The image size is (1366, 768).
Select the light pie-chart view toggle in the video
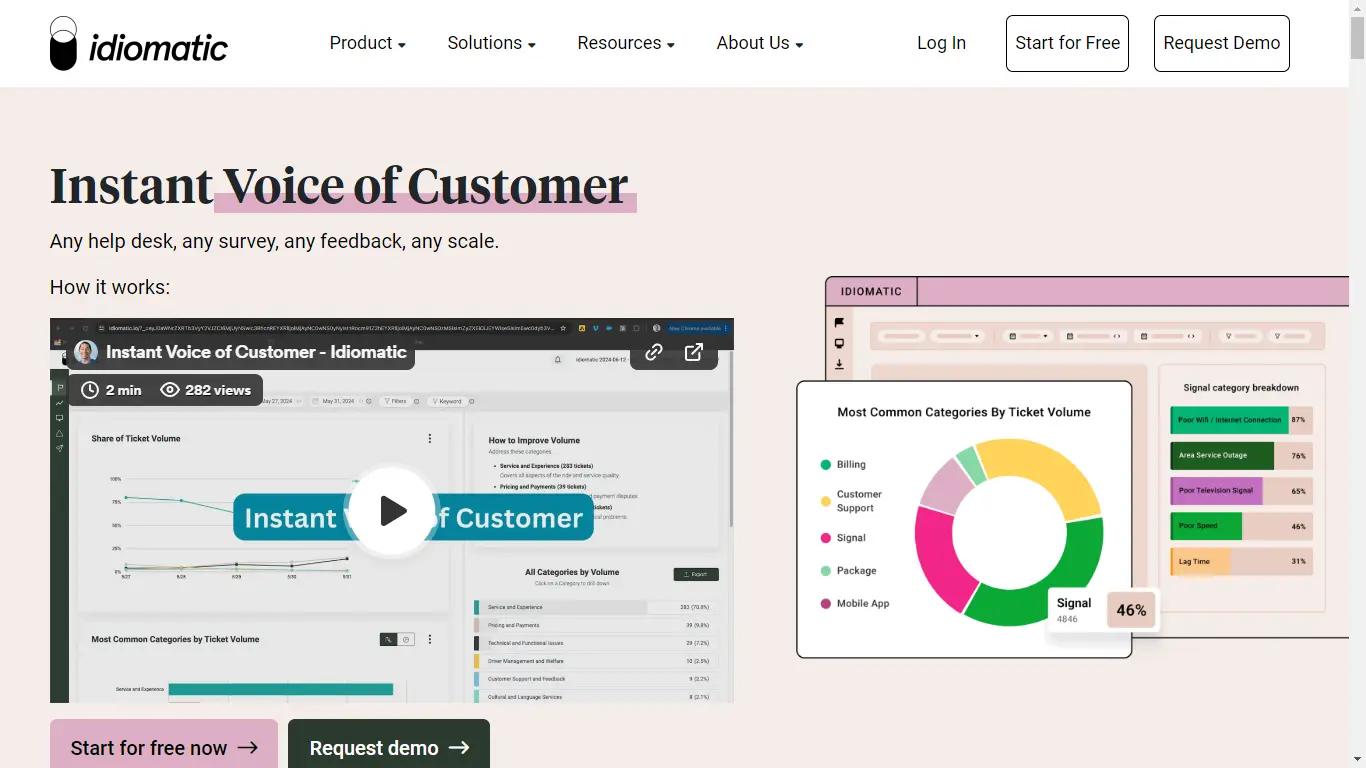click(x=406, y=639)
